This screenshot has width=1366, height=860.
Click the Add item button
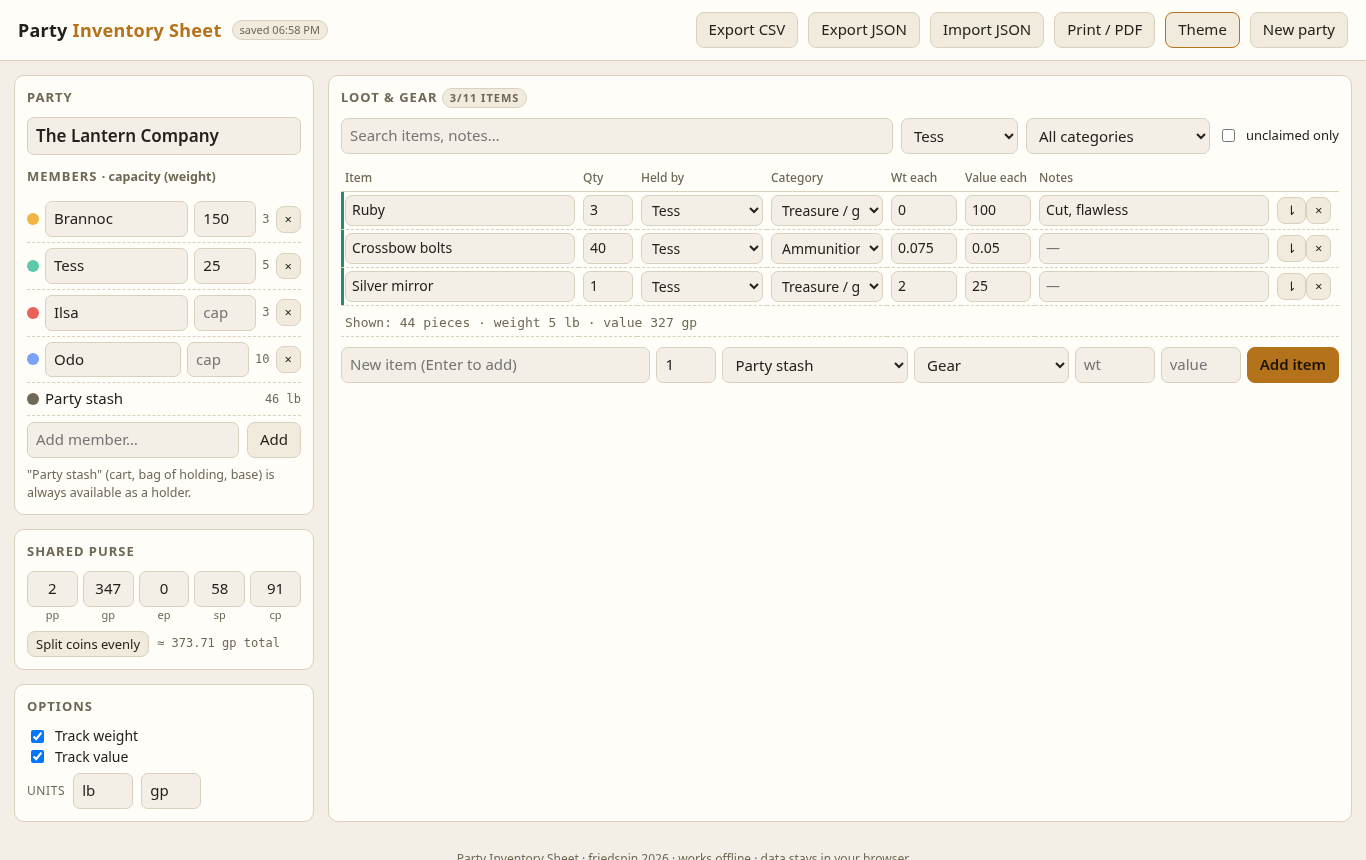1293,365
